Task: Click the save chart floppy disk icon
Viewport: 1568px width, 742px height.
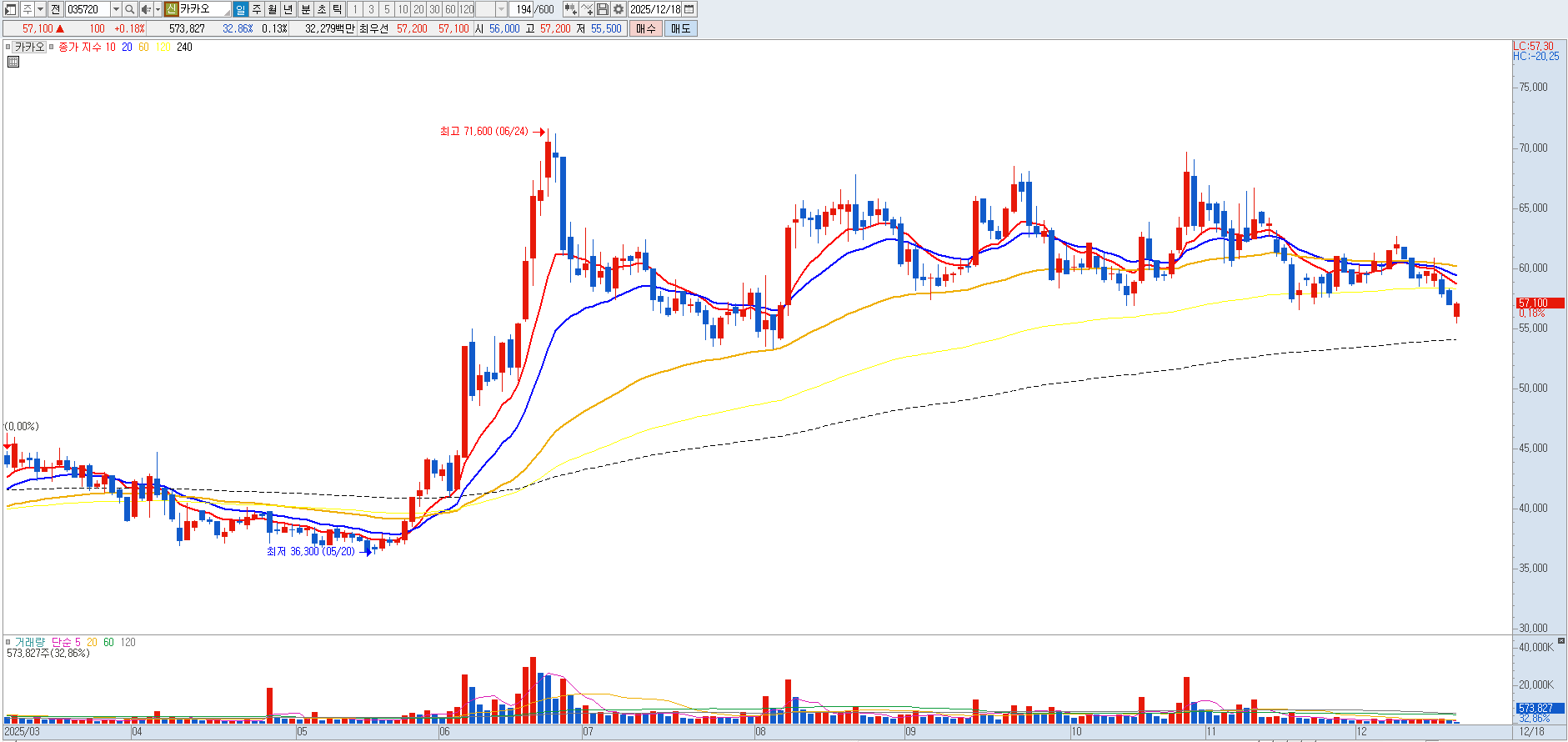Action: point(603,9)
